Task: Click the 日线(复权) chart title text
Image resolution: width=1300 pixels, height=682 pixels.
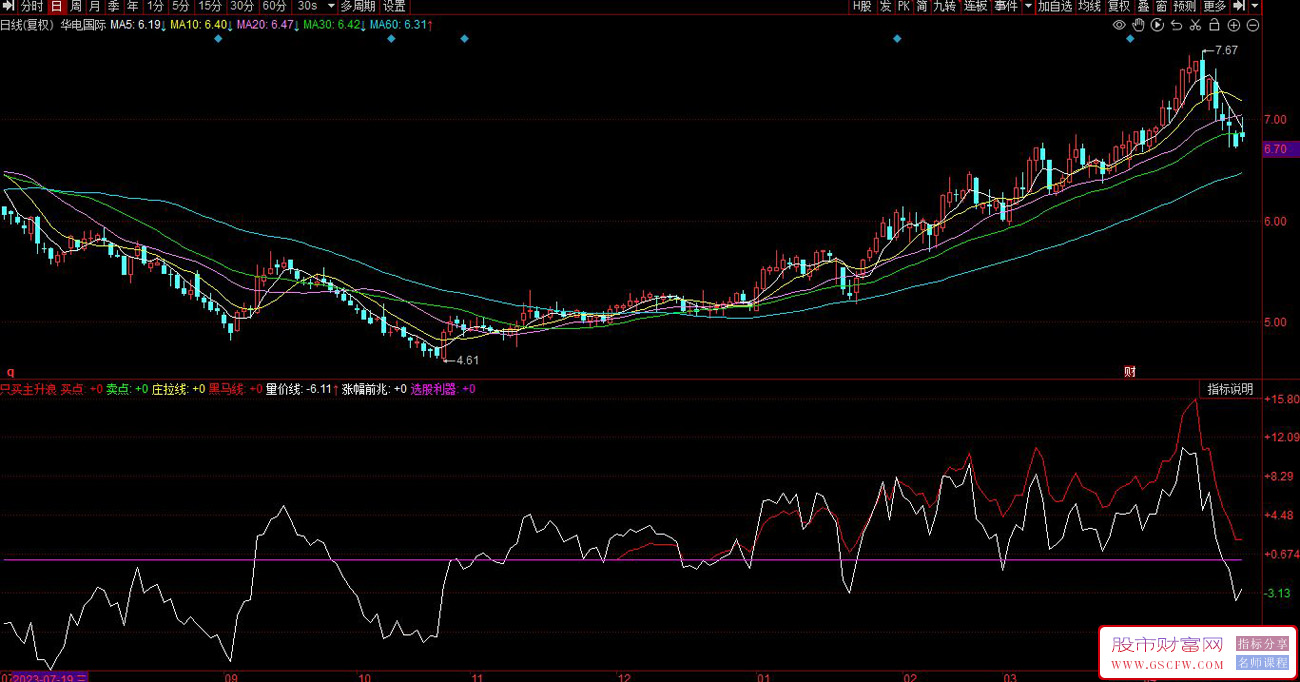Action: [26, 24]
